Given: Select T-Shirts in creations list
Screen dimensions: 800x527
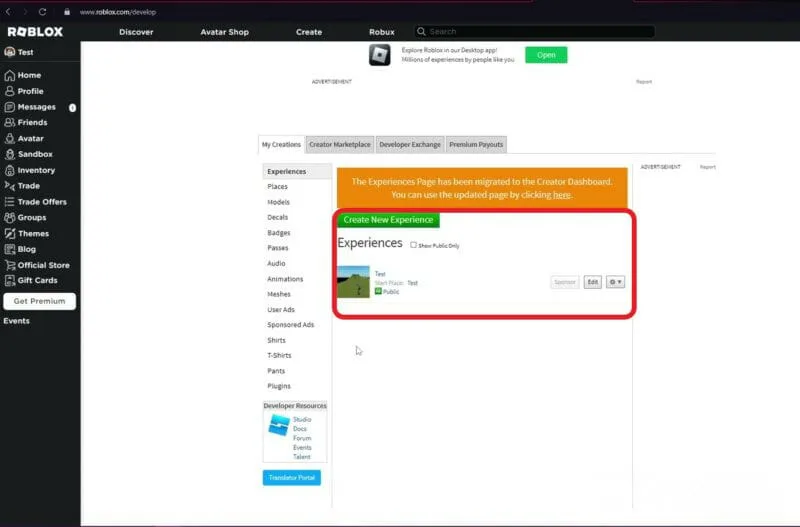Looking at the screenshot, I should tap(280, 356).
